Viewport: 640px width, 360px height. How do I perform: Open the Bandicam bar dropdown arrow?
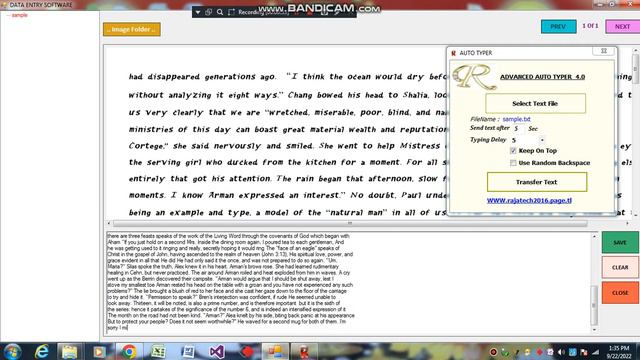[x=198, y=12]
